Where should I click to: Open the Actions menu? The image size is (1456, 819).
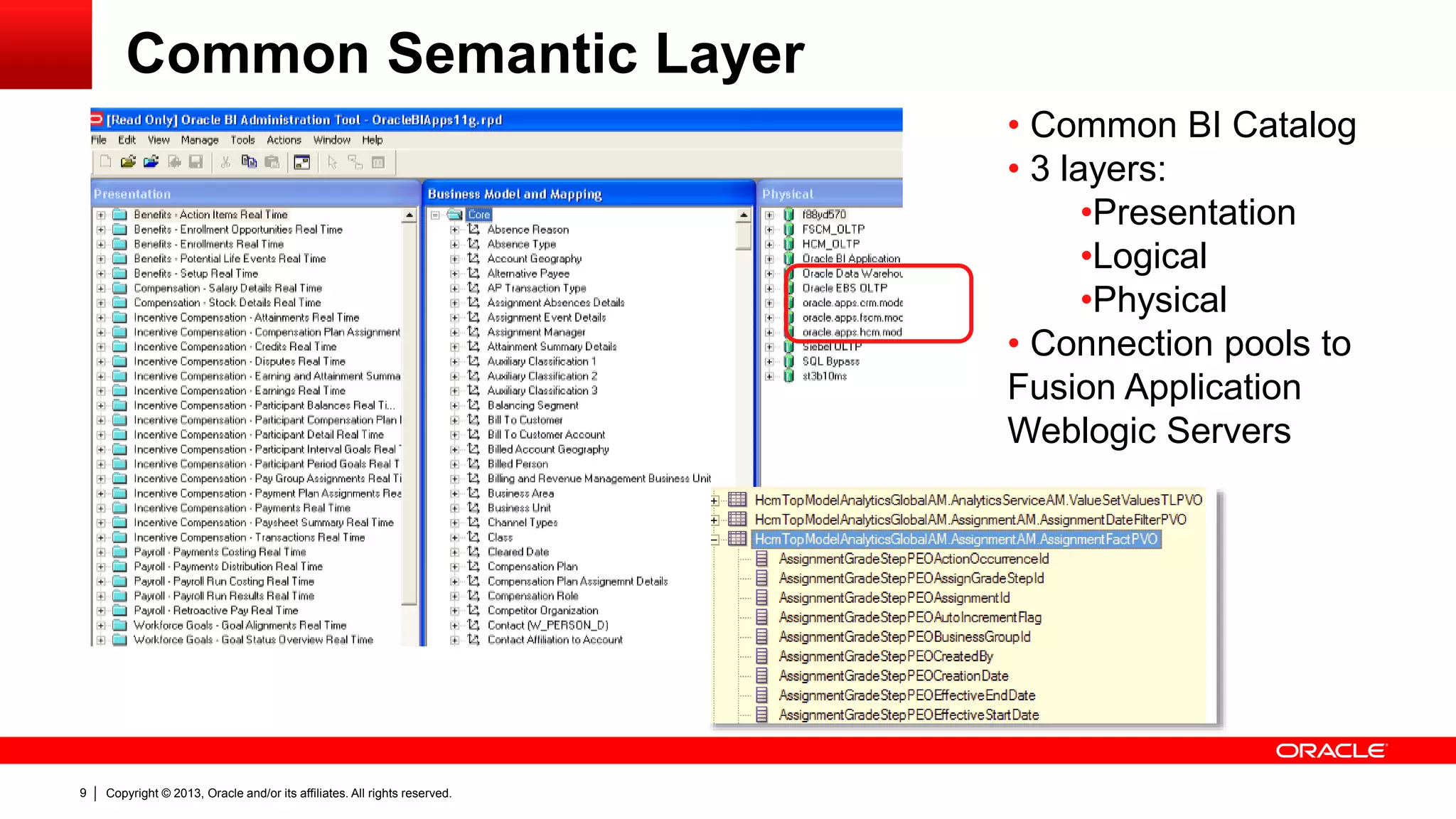click(284, 140)
